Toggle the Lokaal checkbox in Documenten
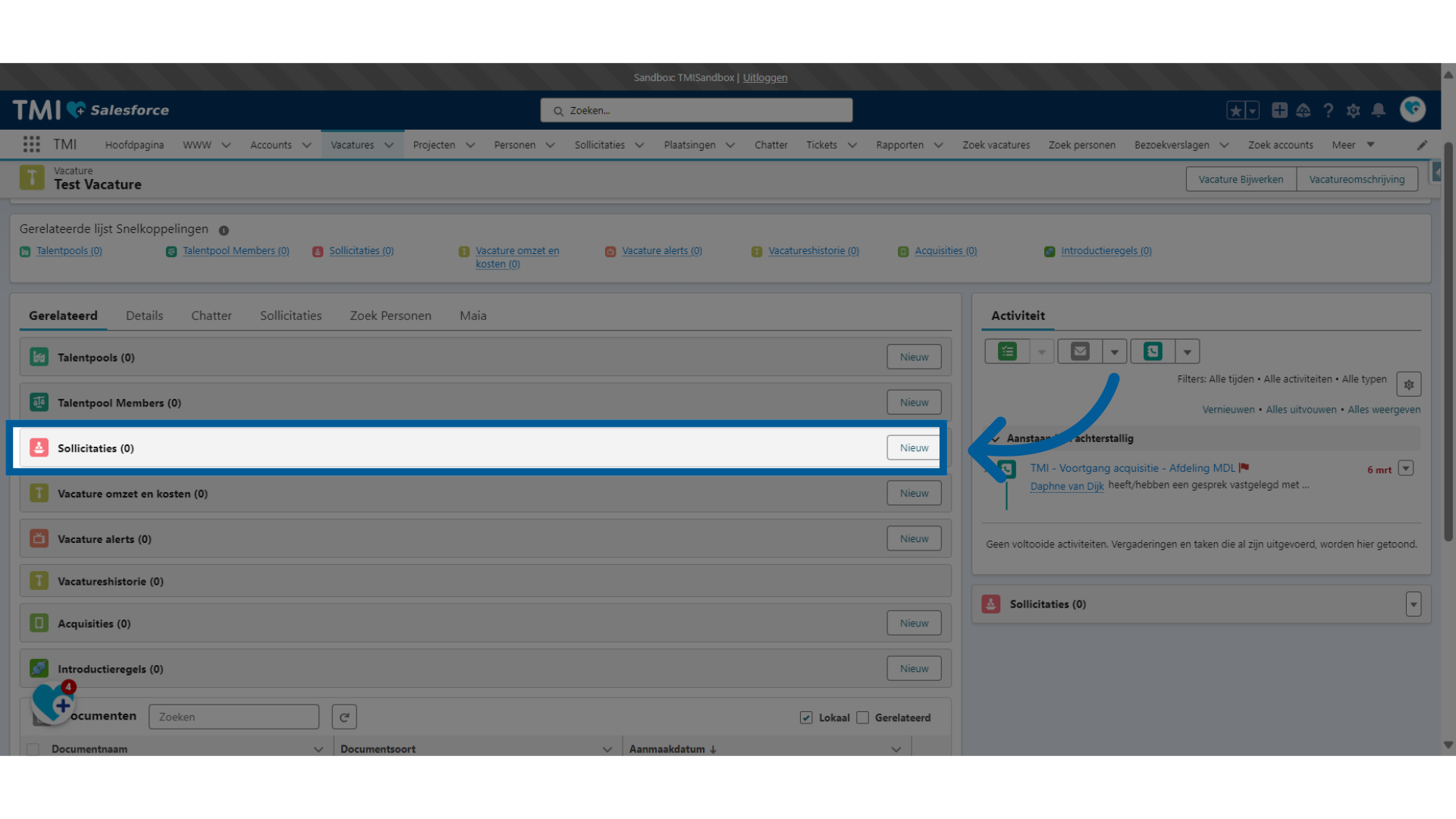1456x819 pixels. tap(806, 717)
